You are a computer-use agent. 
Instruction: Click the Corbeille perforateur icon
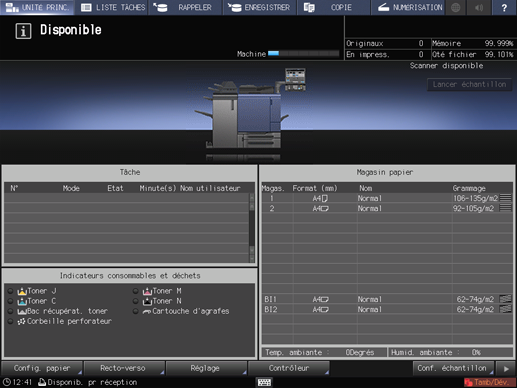[x=22, y=322]
